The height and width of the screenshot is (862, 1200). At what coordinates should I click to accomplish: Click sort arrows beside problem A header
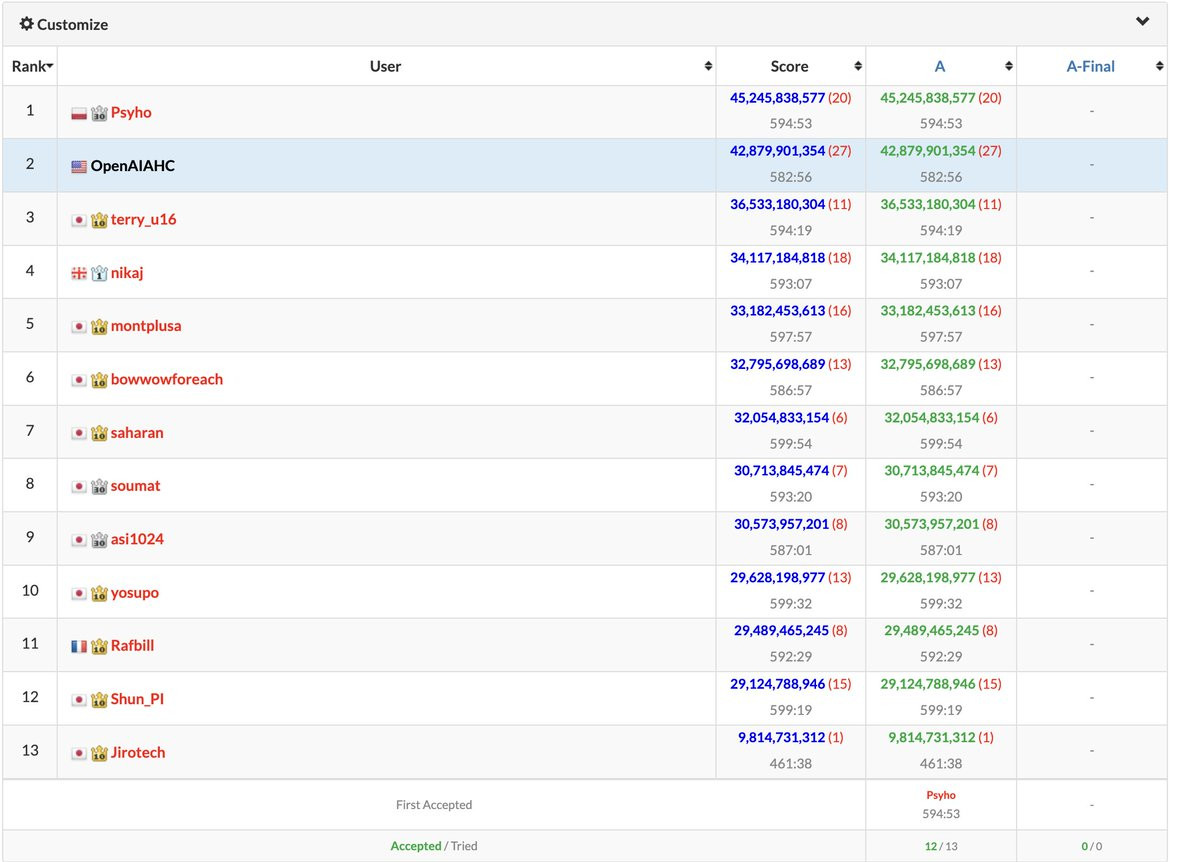click(x=1008, y=66)
